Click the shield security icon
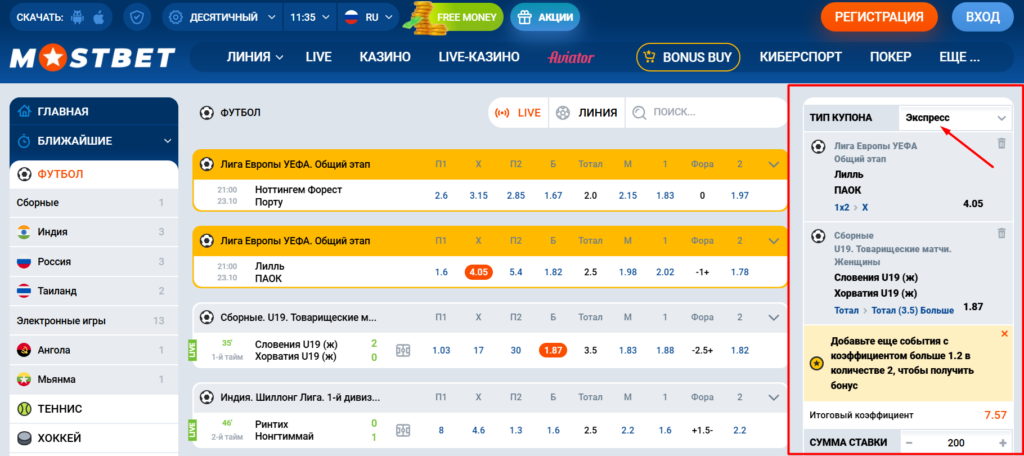The height and width of the screenshot is (456, 1024). tap(137, 18)
